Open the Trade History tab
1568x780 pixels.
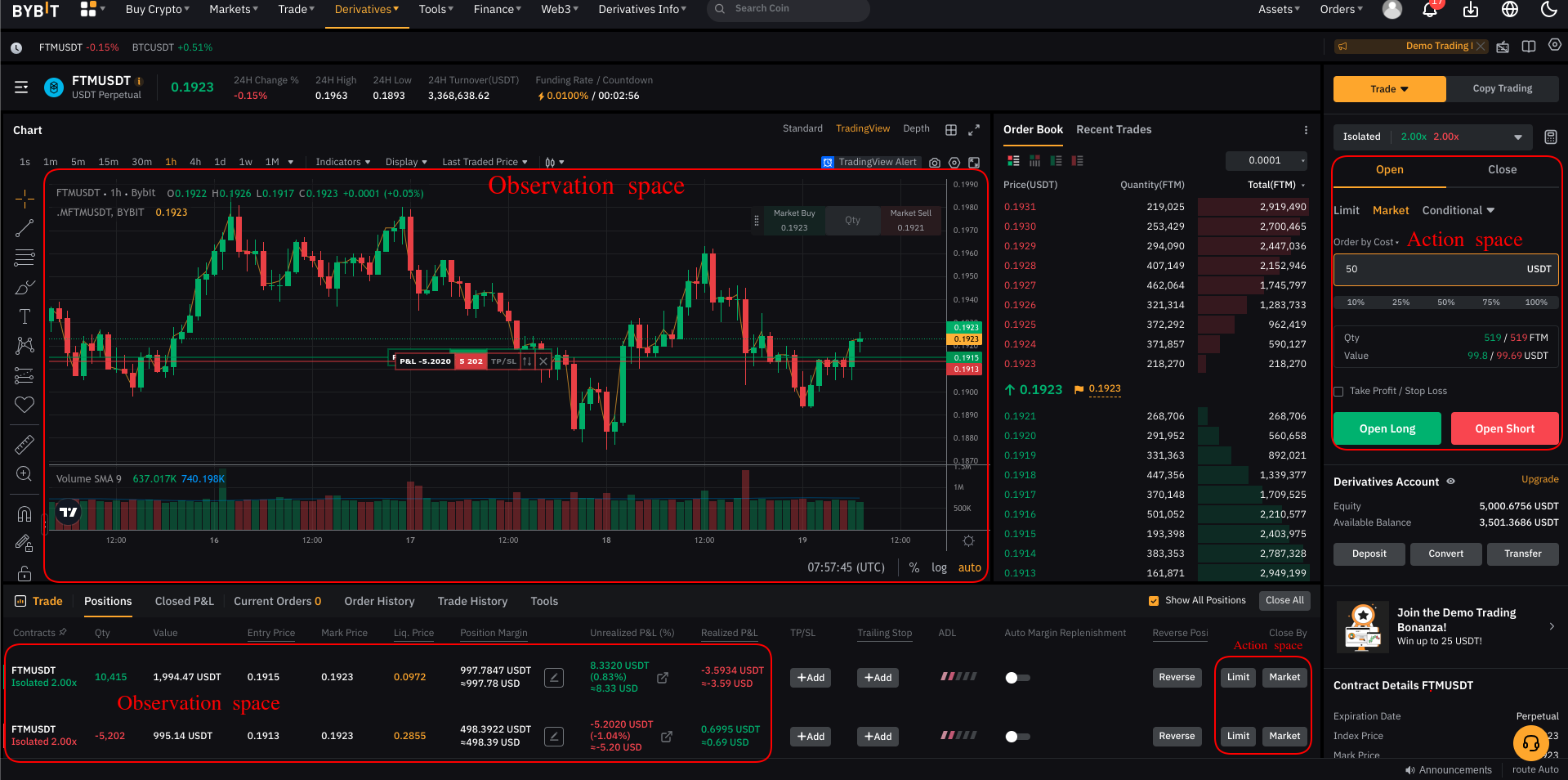(x=472, y=601)
